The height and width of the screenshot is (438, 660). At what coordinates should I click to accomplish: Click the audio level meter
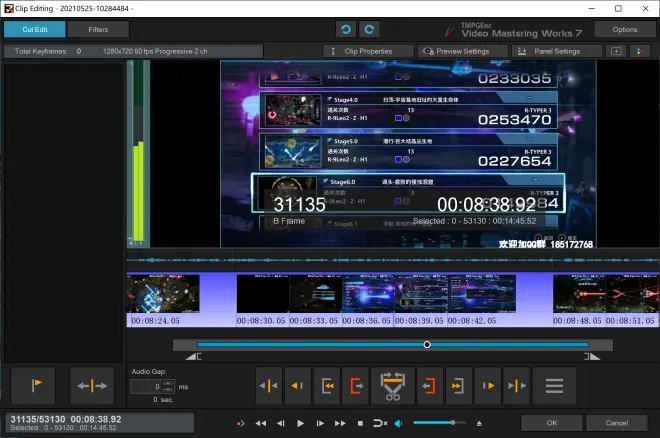(x=138, y=154)
